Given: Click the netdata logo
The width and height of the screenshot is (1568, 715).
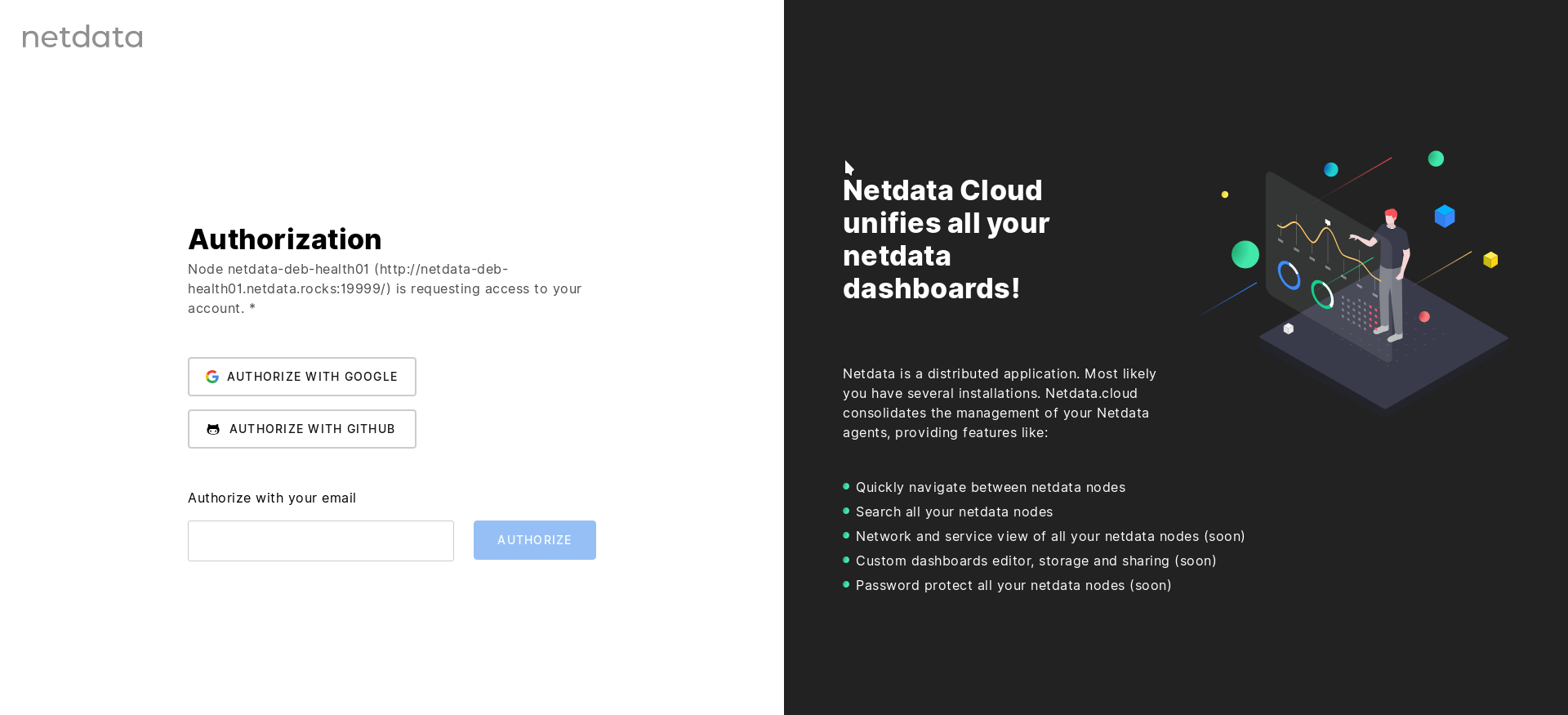Looking at the screenshot, I should click(82, 37).
